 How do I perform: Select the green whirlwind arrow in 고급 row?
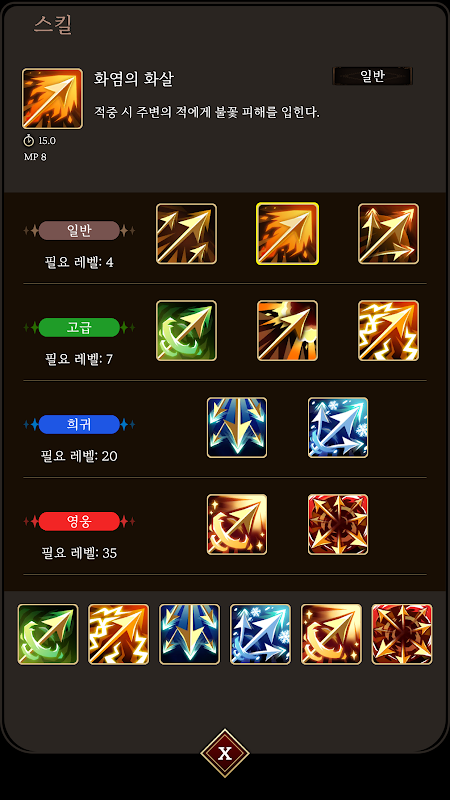tap(186, 331)
